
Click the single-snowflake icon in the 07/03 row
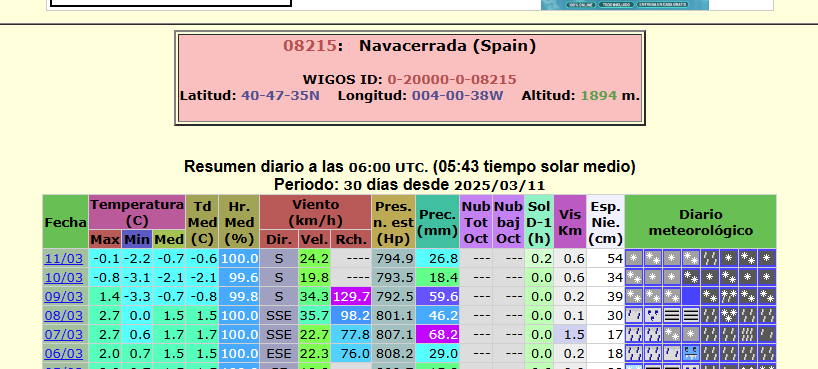(691, 334)
